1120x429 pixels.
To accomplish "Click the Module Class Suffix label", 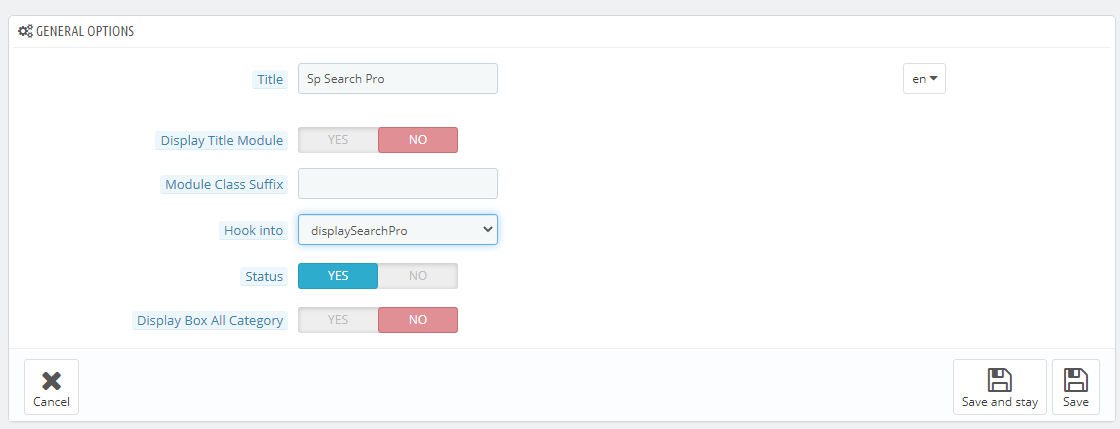I will (224, 185).
